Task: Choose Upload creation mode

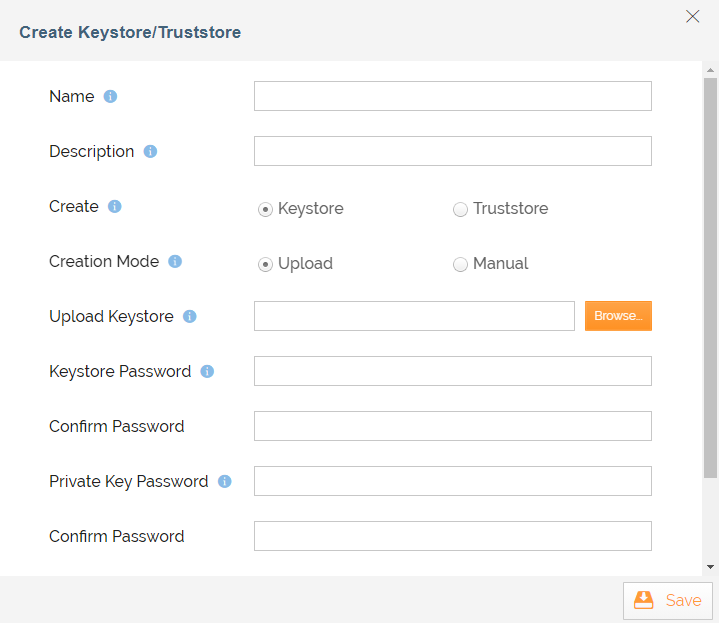Action: click(x=265, y=264)
